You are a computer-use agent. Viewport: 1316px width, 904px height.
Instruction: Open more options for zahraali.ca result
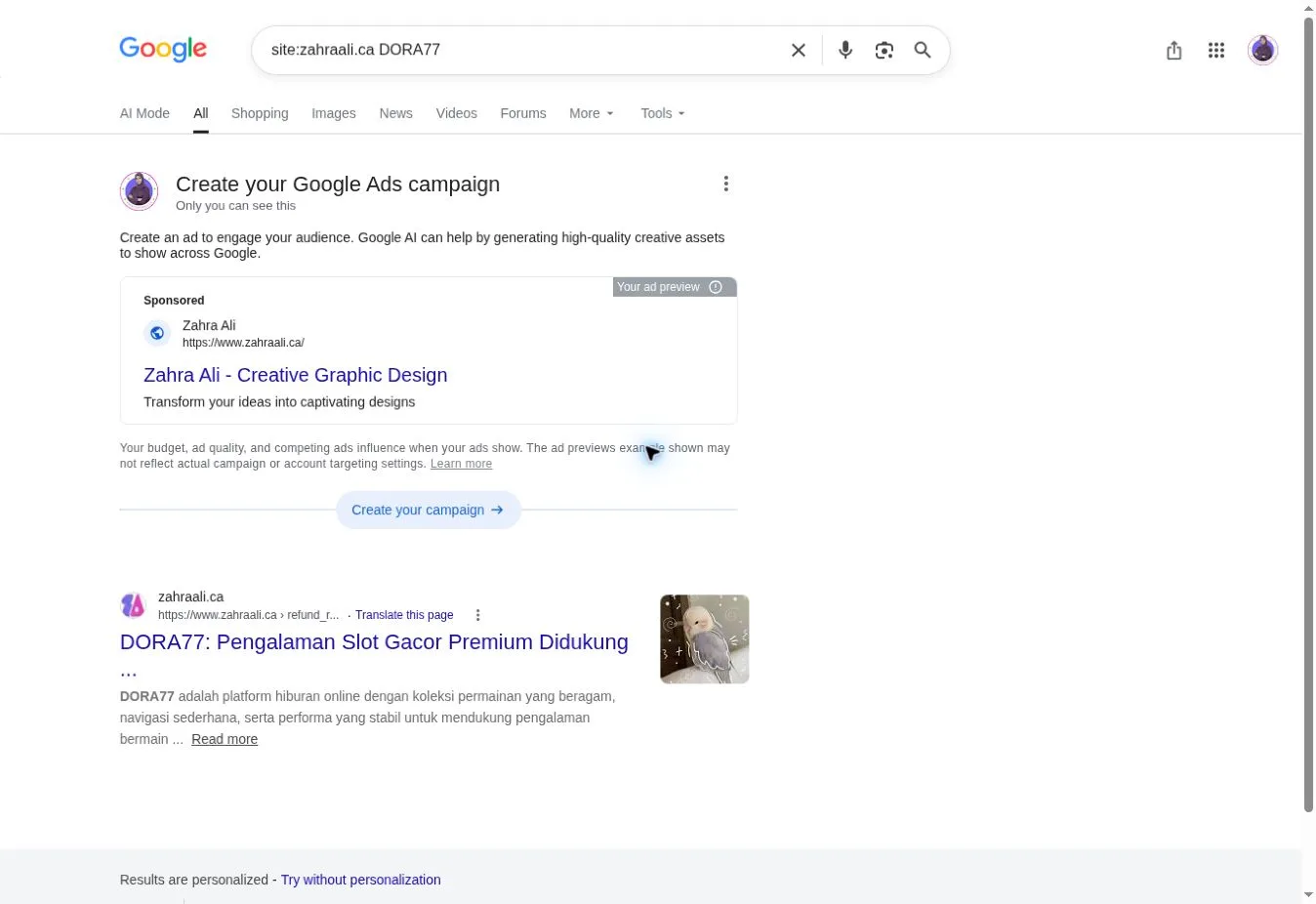(477, 615)
